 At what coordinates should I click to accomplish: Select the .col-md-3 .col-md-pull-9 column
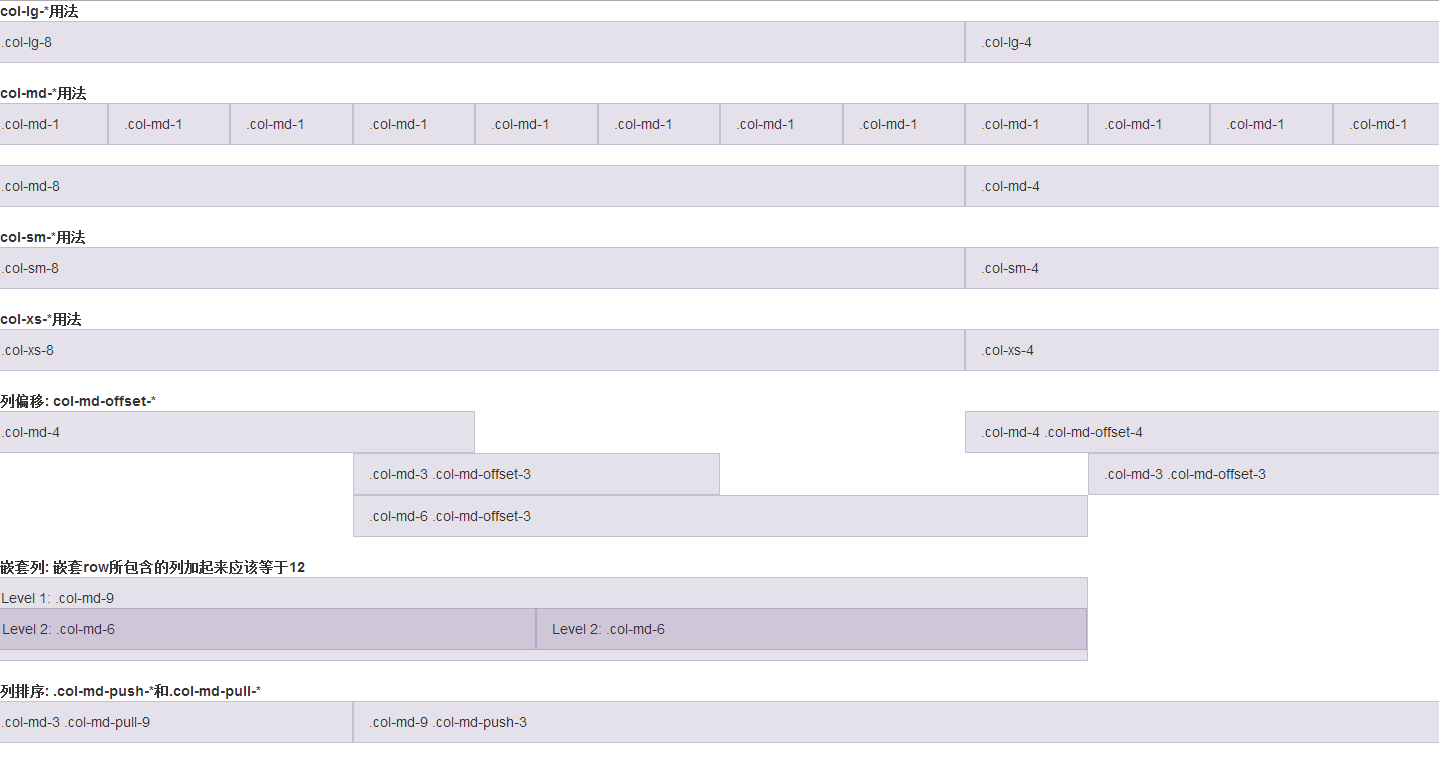coord(176,722)
